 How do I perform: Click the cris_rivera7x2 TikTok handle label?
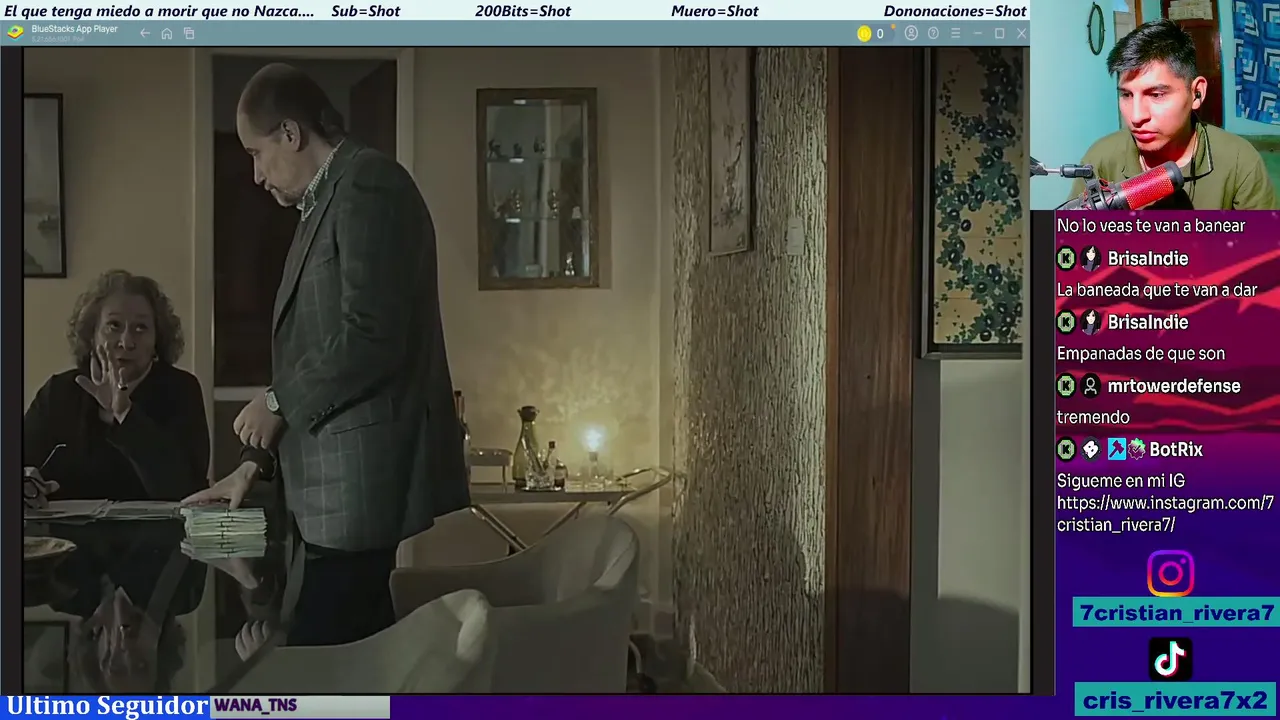1175,700
